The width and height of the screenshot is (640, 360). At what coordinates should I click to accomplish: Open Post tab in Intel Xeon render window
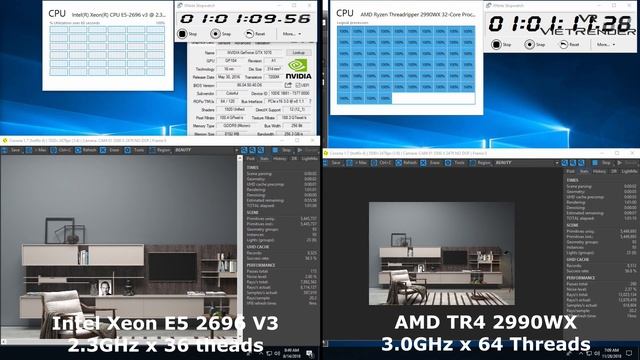(251, 158)
